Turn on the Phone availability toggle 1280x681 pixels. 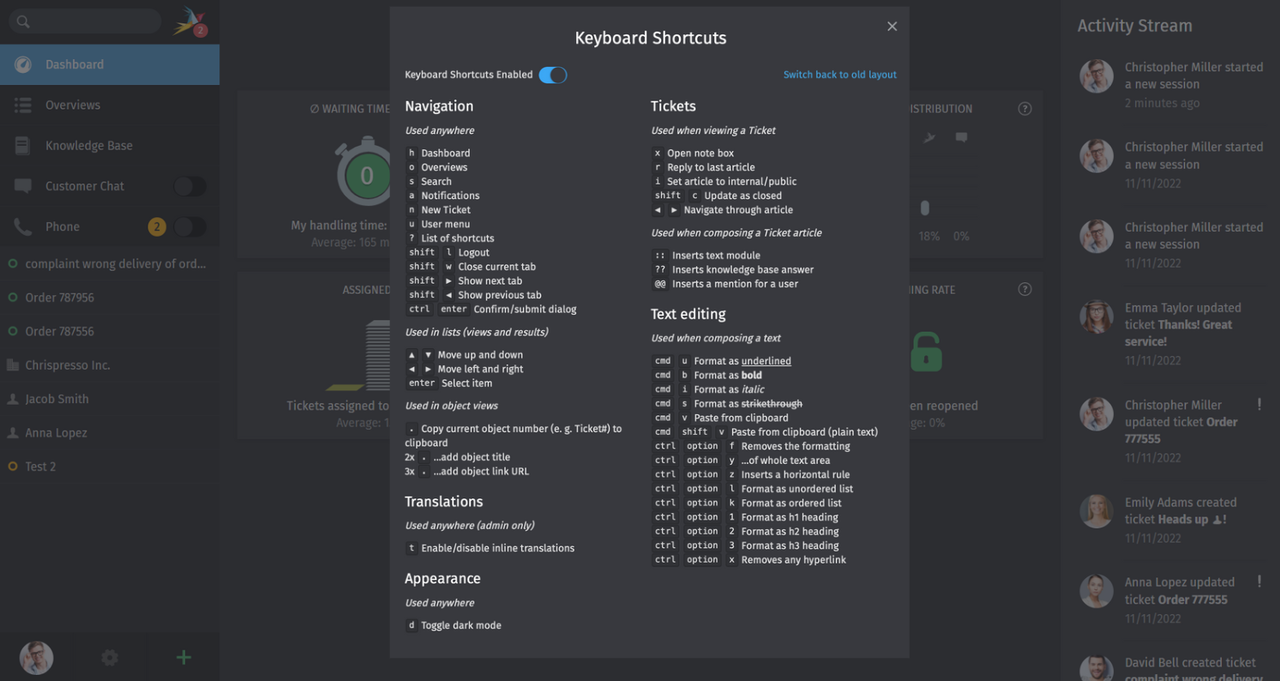(190, 226)
